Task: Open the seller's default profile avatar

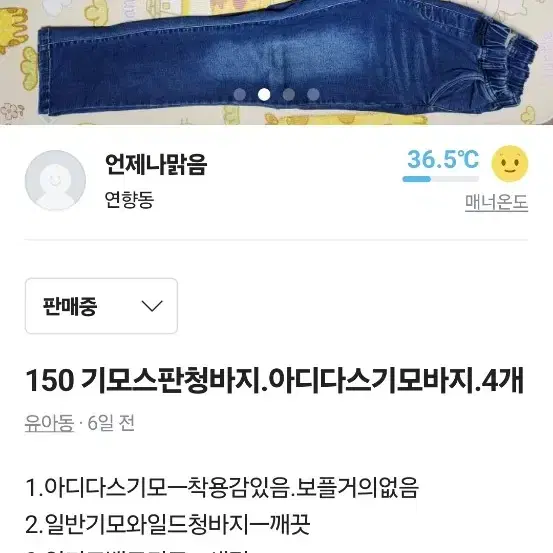Action: point(55,180)
